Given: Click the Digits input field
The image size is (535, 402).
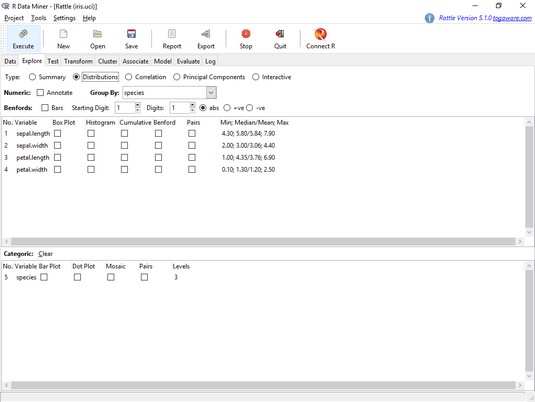Looking at the screenshot, I should [x=180, y=108].
